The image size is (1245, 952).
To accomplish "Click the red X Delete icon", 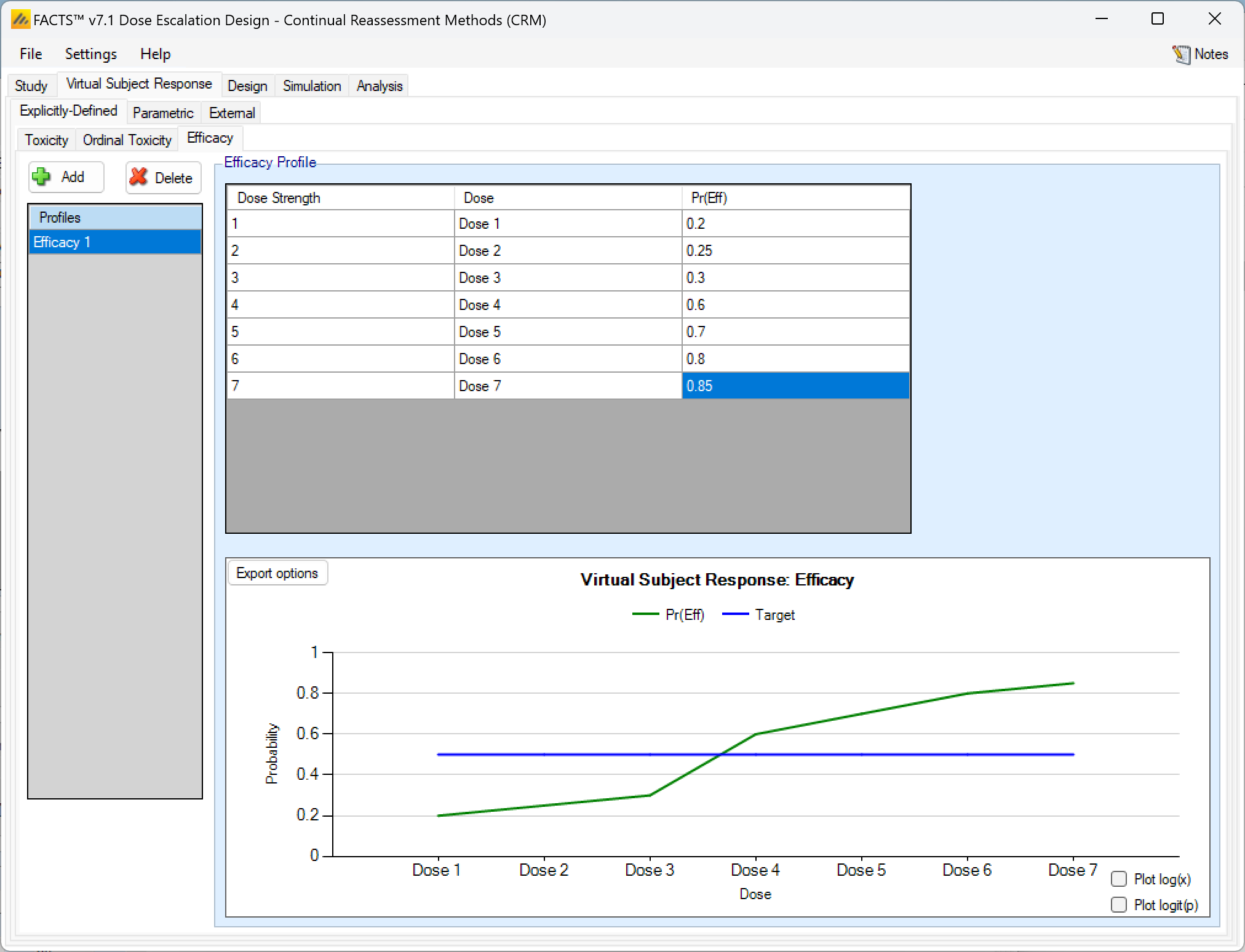I will [139, 177].
